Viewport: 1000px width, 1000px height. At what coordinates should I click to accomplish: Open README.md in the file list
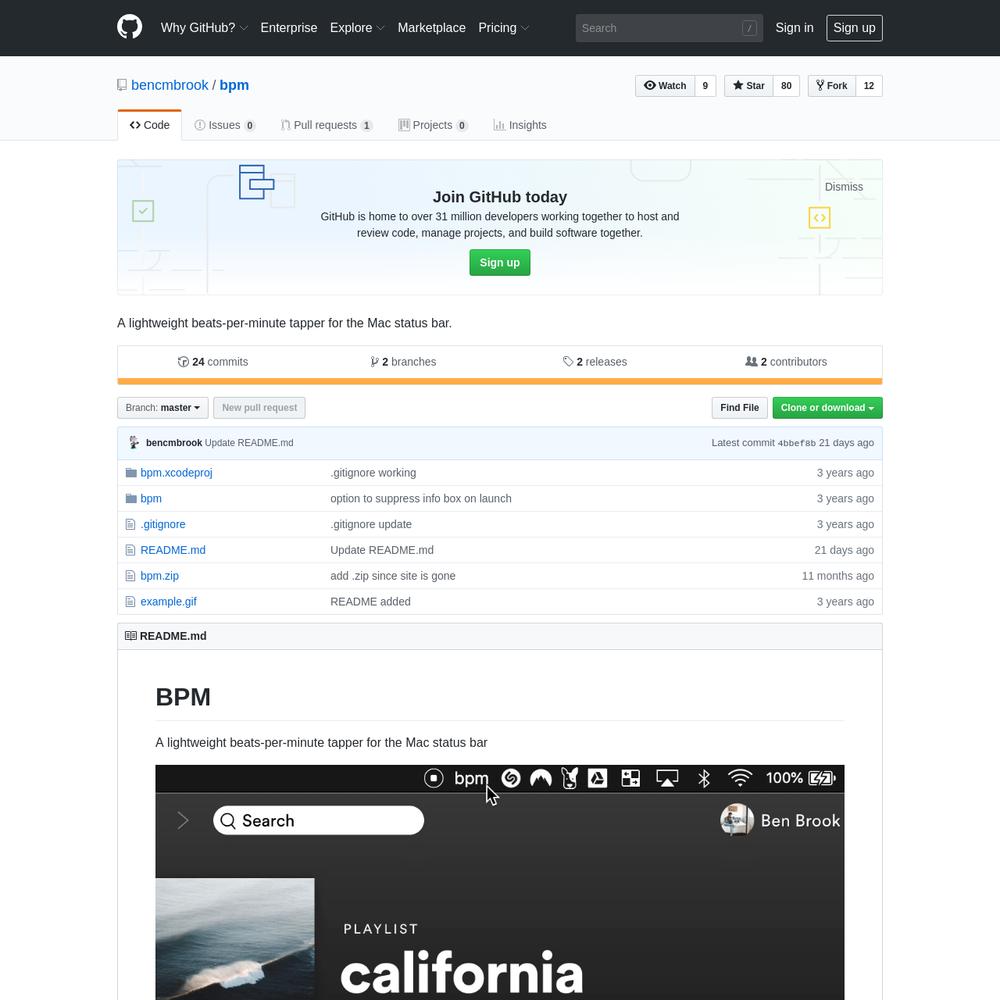(x=173, y=550)
